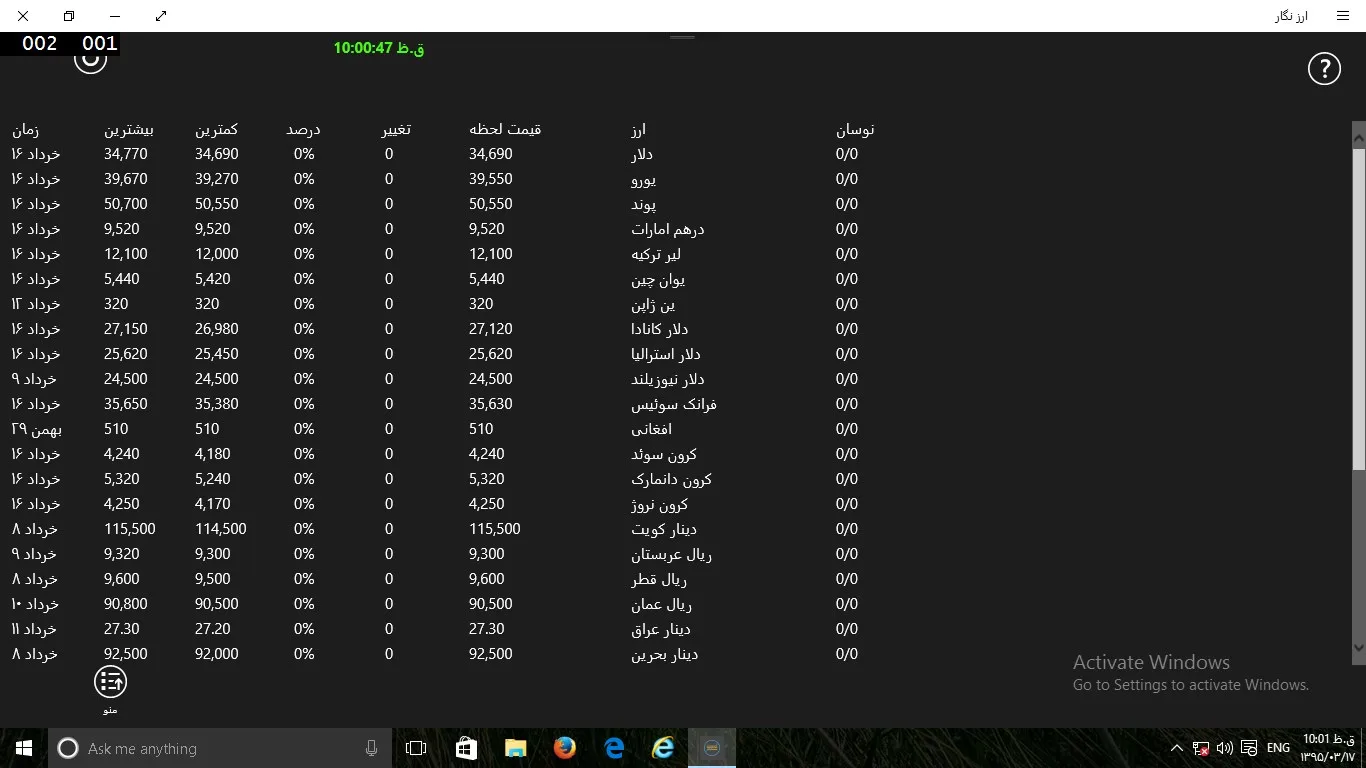Screen dimensions: 1366x768
Task: Click the 39,550 current Euro price
Action: (x=491, y=179)
